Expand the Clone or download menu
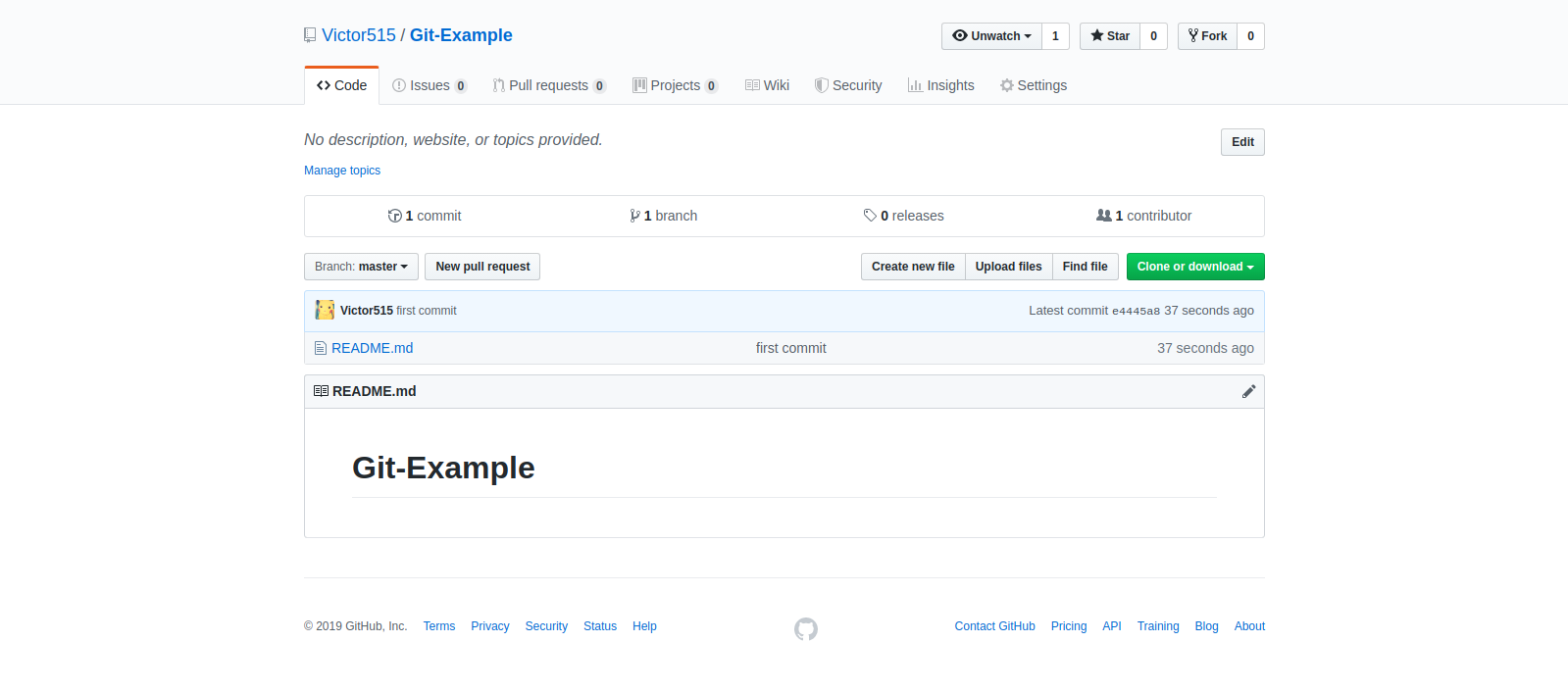Viewport: 1568px width, 692px height. click(1195, 267)
